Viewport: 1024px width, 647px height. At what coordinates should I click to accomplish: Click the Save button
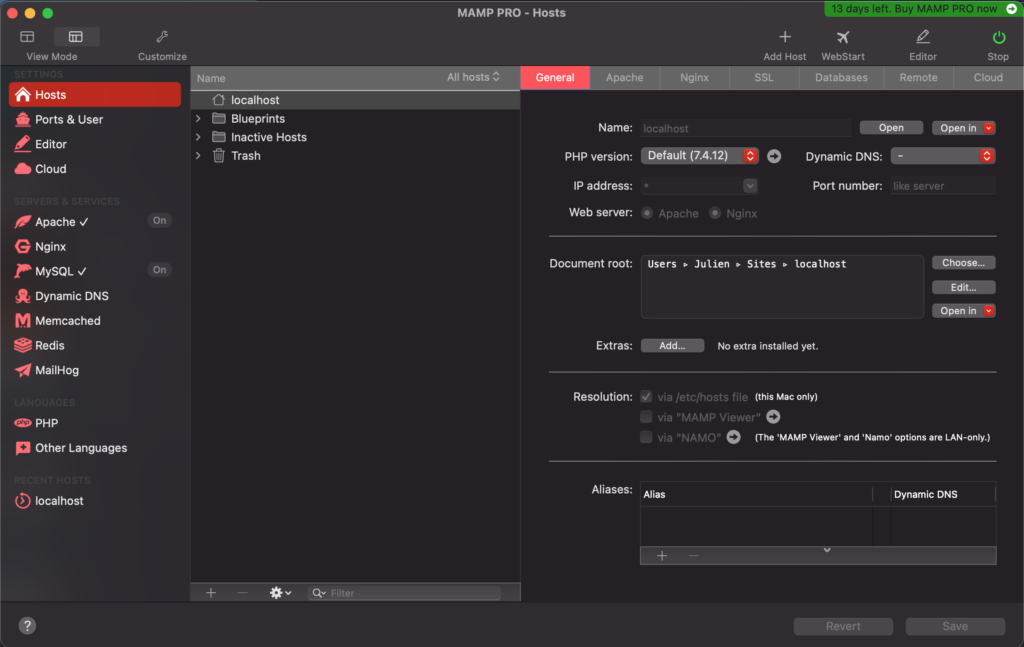click(x=955, y=626)
